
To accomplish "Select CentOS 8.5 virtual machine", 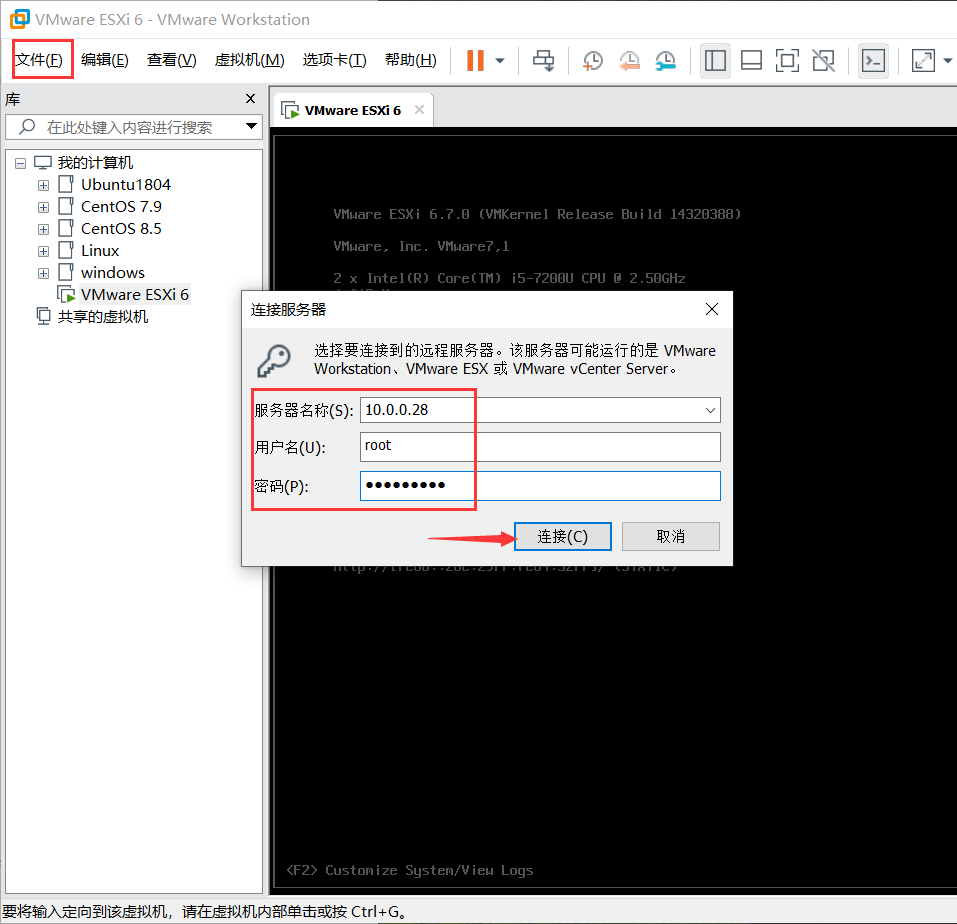I will coord(121,229).
